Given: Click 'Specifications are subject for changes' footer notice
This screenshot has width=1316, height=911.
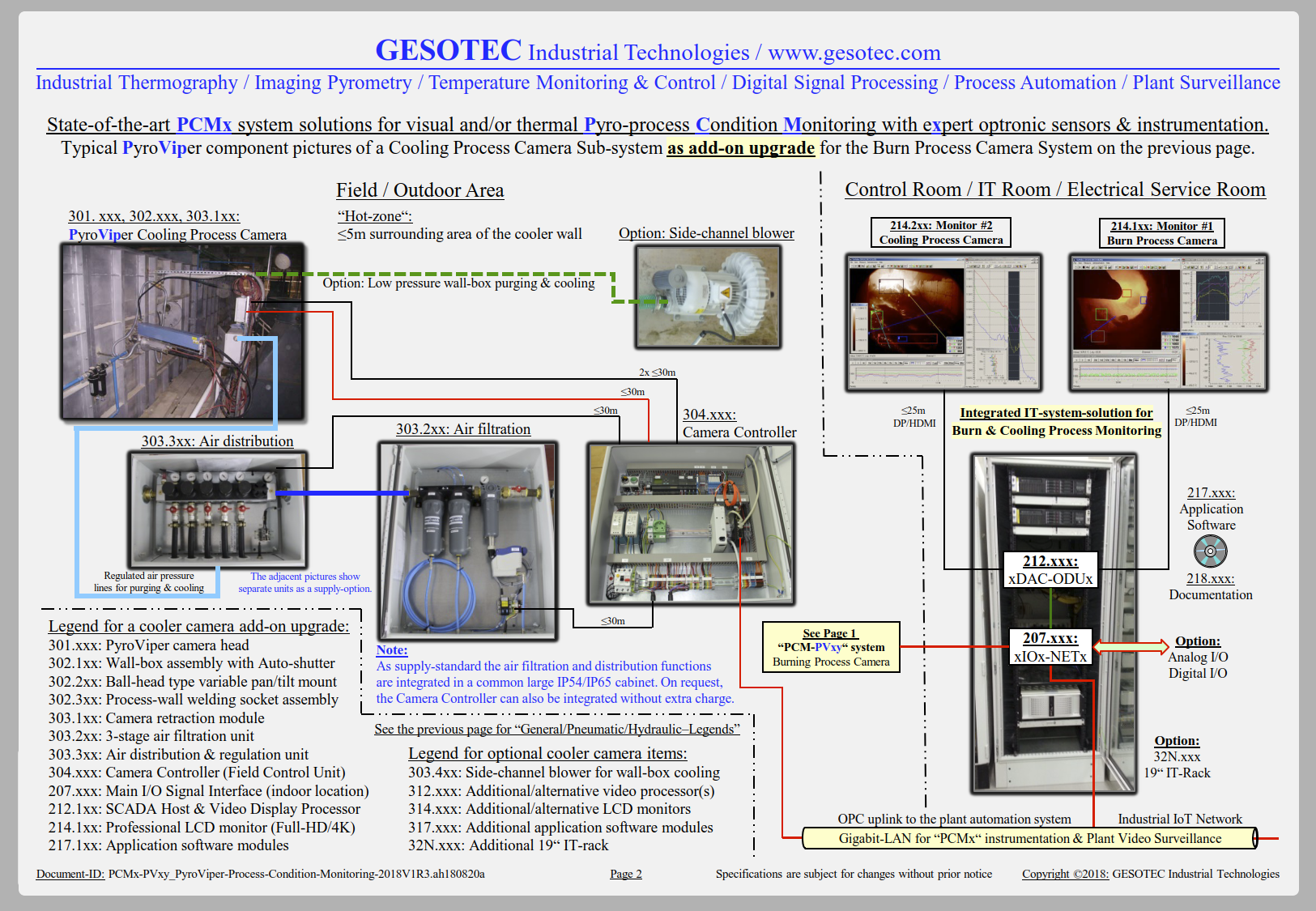Looking at the screenshot, I should coord(854,874).
